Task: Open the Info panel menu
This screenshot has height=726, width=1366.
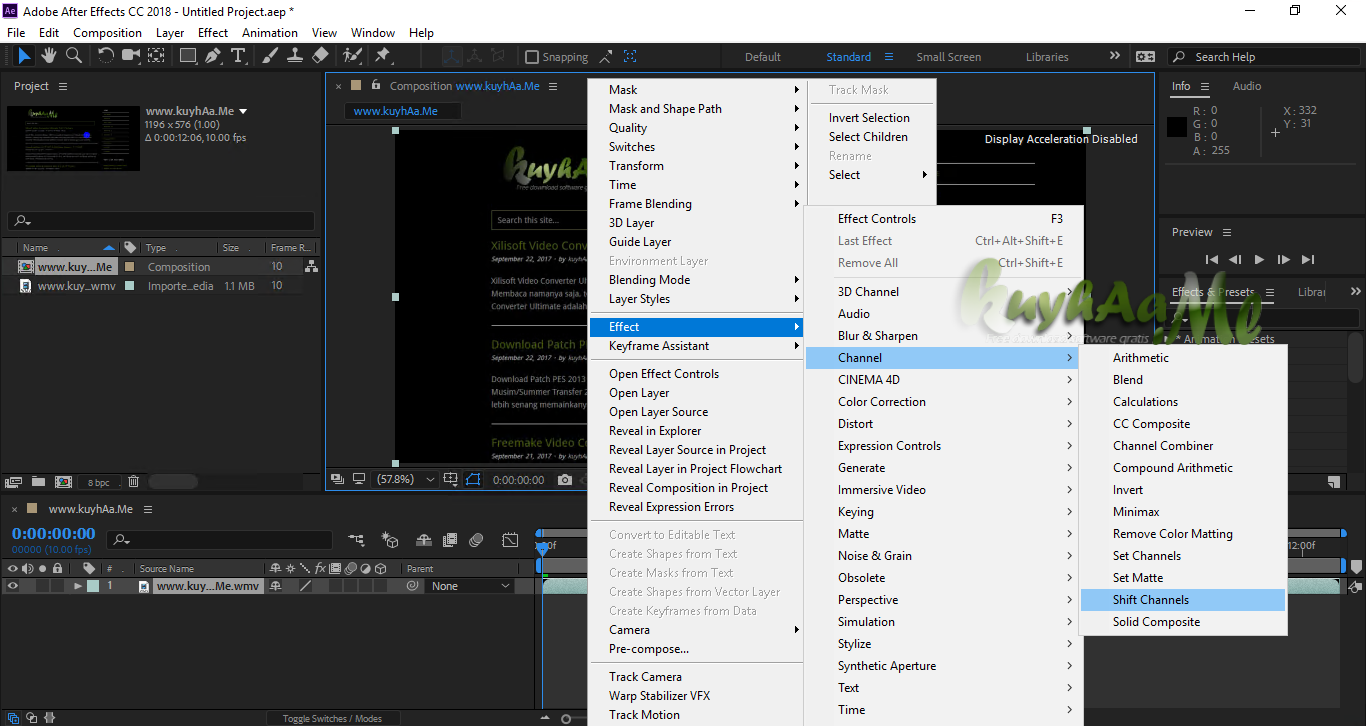Action: 1205,87
